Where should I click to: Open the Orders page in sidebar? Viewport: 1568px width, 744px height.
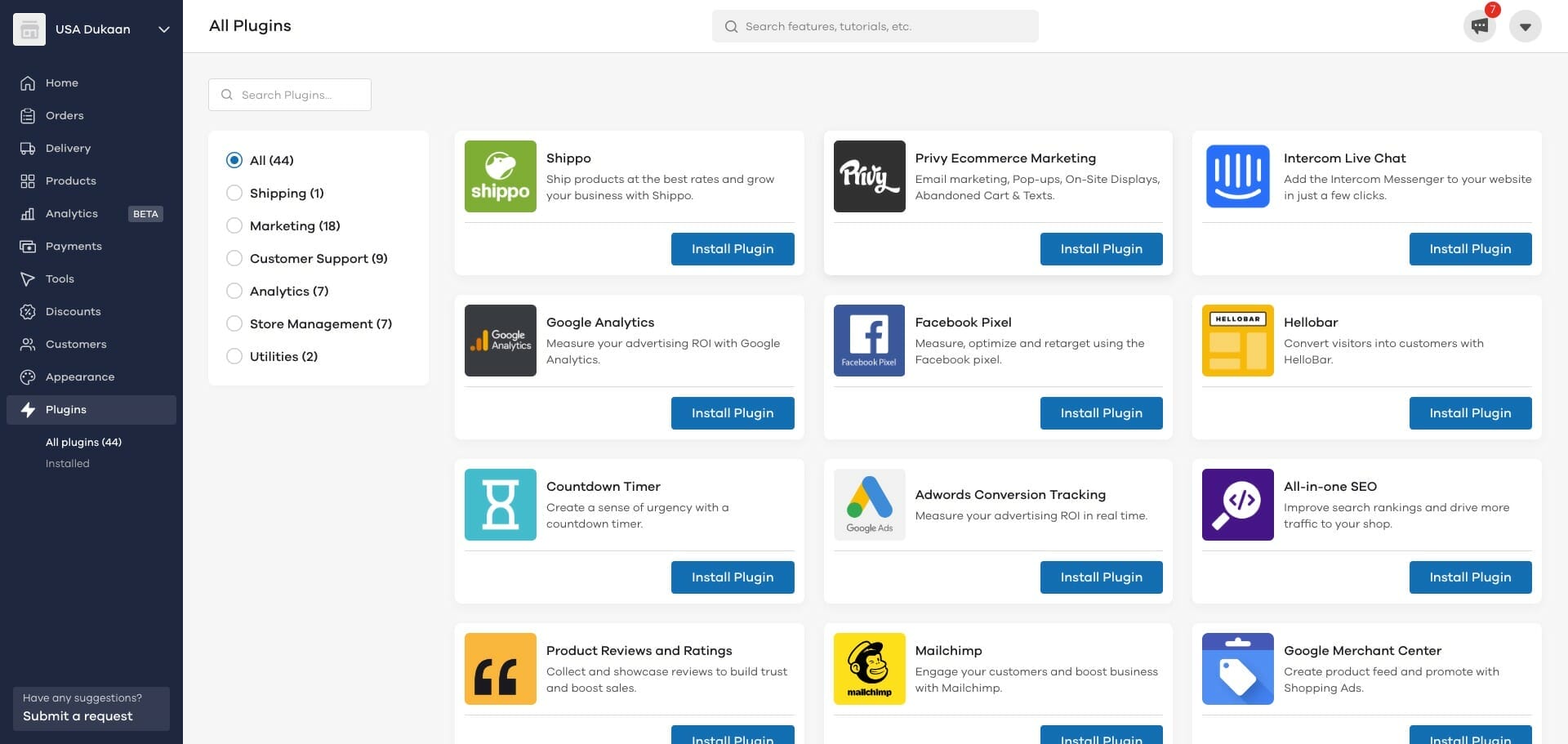(65, 116)
